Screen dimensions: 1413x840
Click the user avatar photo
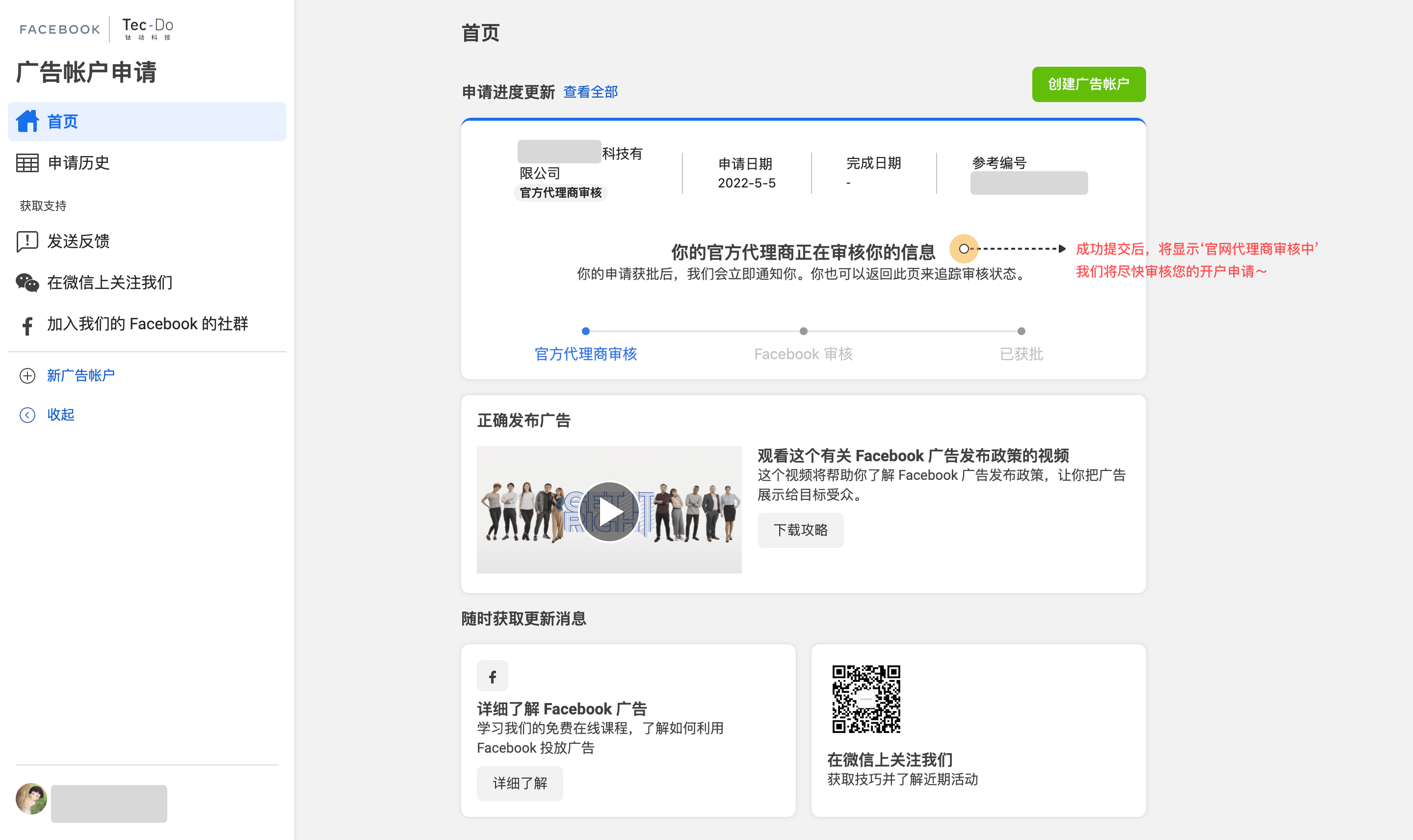(32, 799)
